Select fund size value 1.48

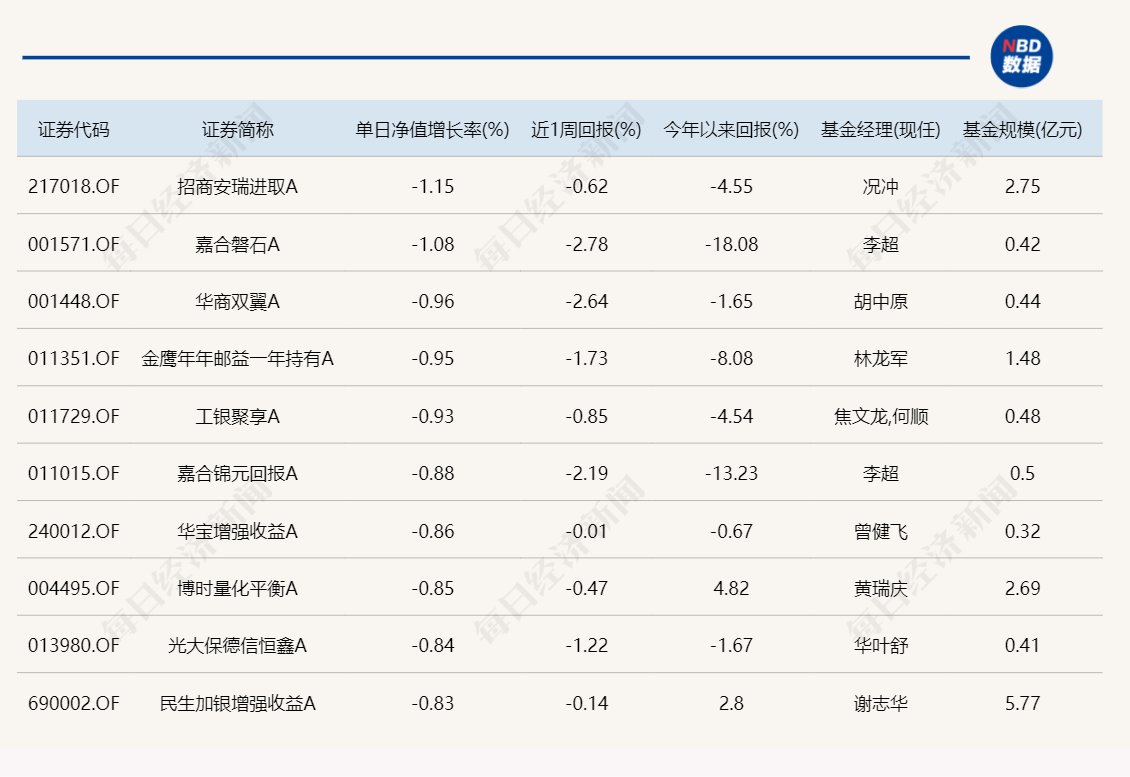1023,358
